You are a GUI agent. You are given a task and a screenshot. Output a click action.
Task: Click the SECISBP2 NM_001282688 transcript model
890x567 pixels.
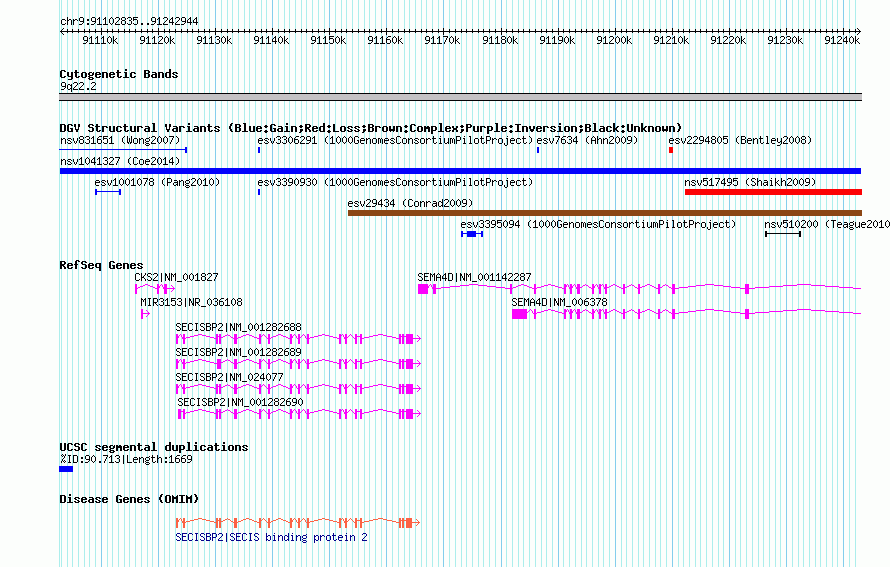click(298, 339)
